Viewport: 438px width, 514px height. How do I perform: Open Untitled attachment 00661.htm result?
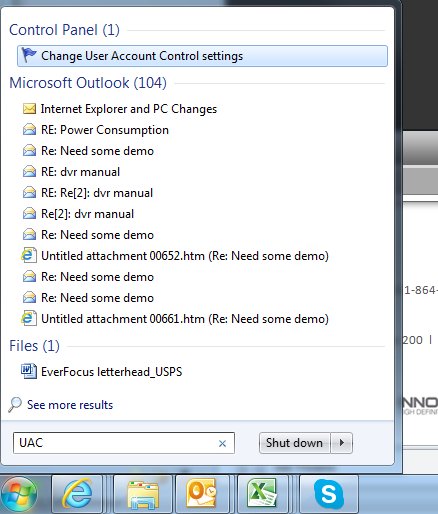point(185,319)
